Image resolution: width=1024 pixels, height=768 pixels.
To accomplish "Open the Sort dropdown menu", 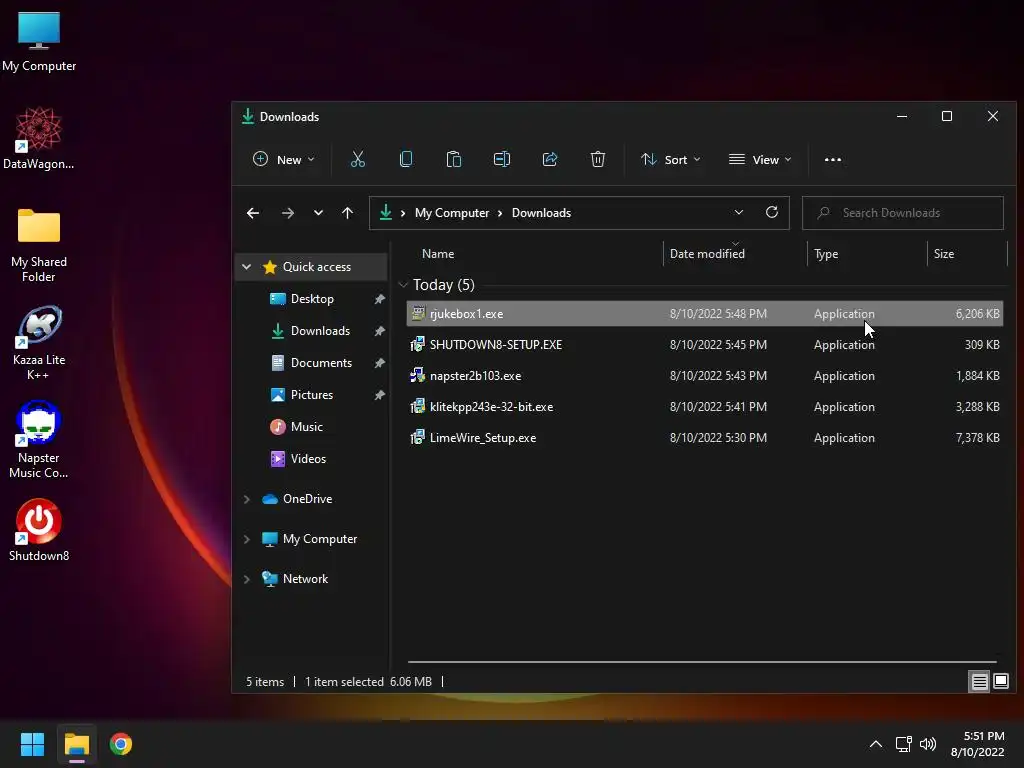I will click(671, 159).
